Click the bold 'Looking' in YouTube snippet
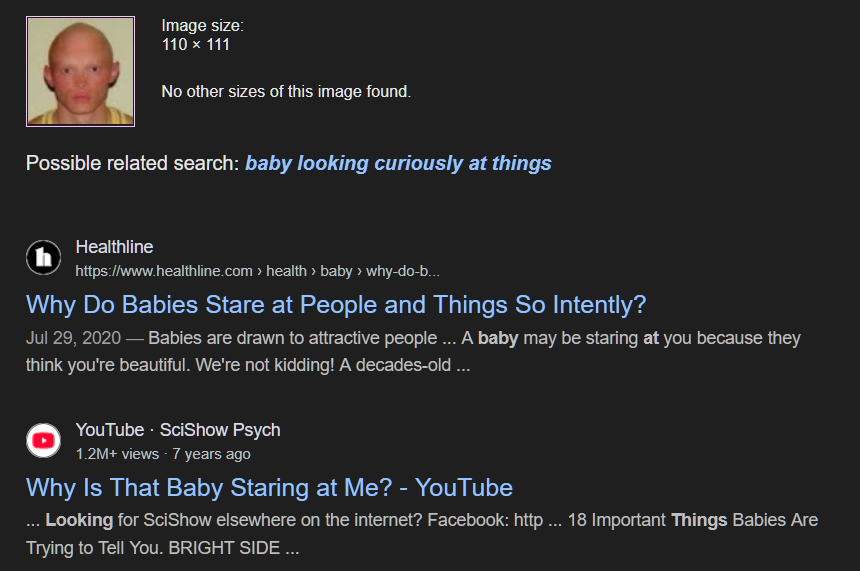The image size is (860, 571). (79, 520)
